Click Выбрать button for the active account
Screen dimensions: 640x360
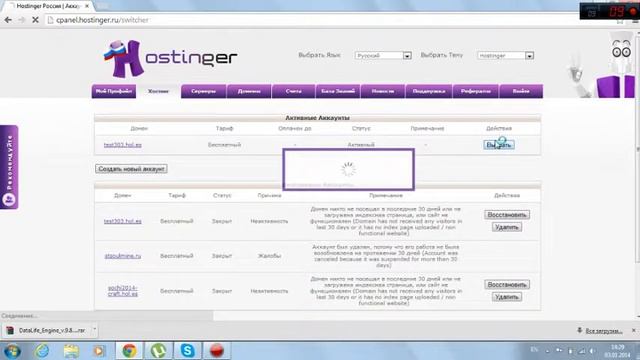[499, 145]
